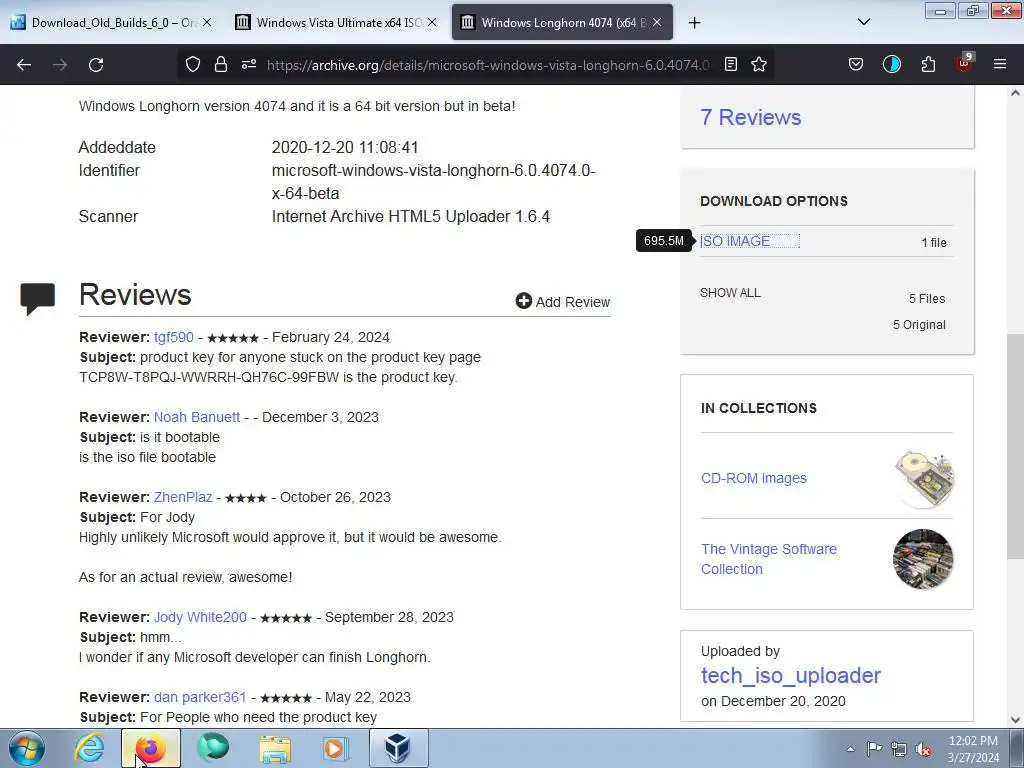
Task: Click product key TCP8W-T8PQJ-WWRRH-QH76C-99FBW text
Action: (x=209, y=377)
